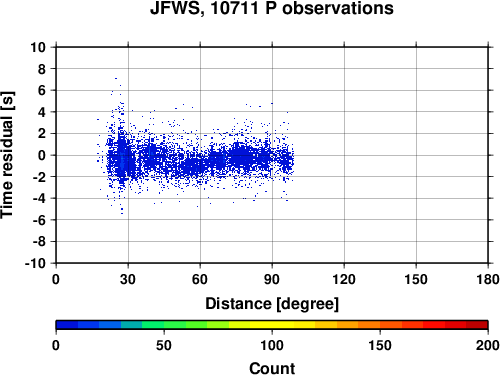Image resolution: width=500 pixels, height=375 pixels.
Task: Click the 'Distance [degree]' axis label
Action: click(272, 304)
